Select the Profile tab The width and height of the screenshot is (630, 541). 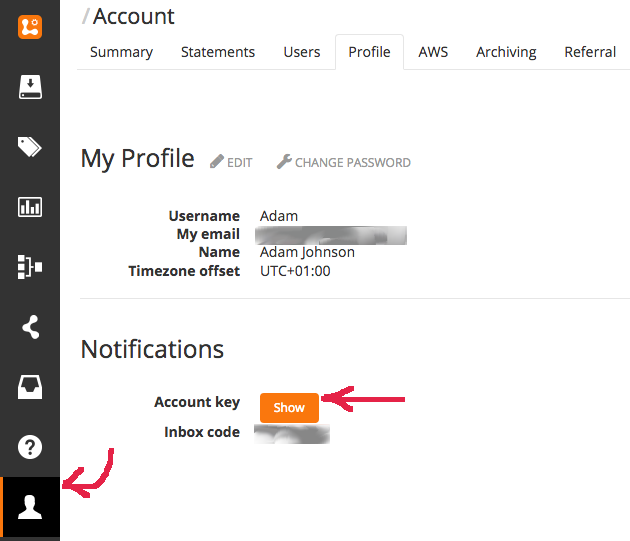[369, 52]
